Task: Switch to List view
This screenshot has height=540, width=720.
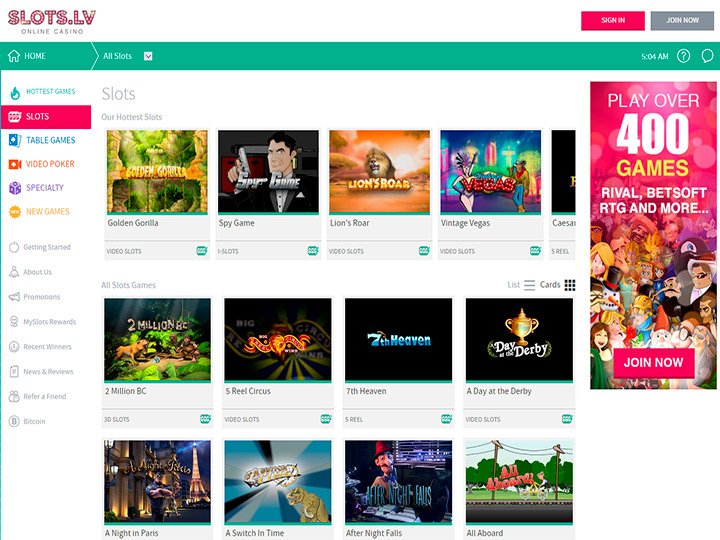Action: pyautogui.click(x=521, y=285)
